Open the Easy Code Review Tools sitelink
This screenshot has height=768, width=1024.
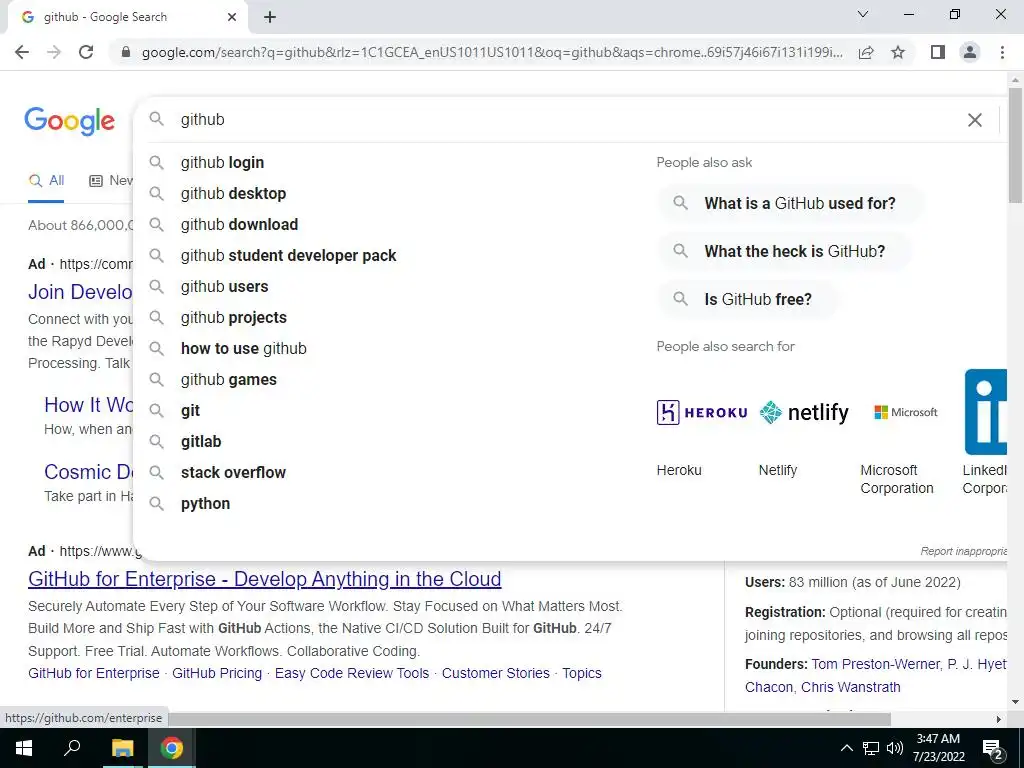(x=352, y=673)
